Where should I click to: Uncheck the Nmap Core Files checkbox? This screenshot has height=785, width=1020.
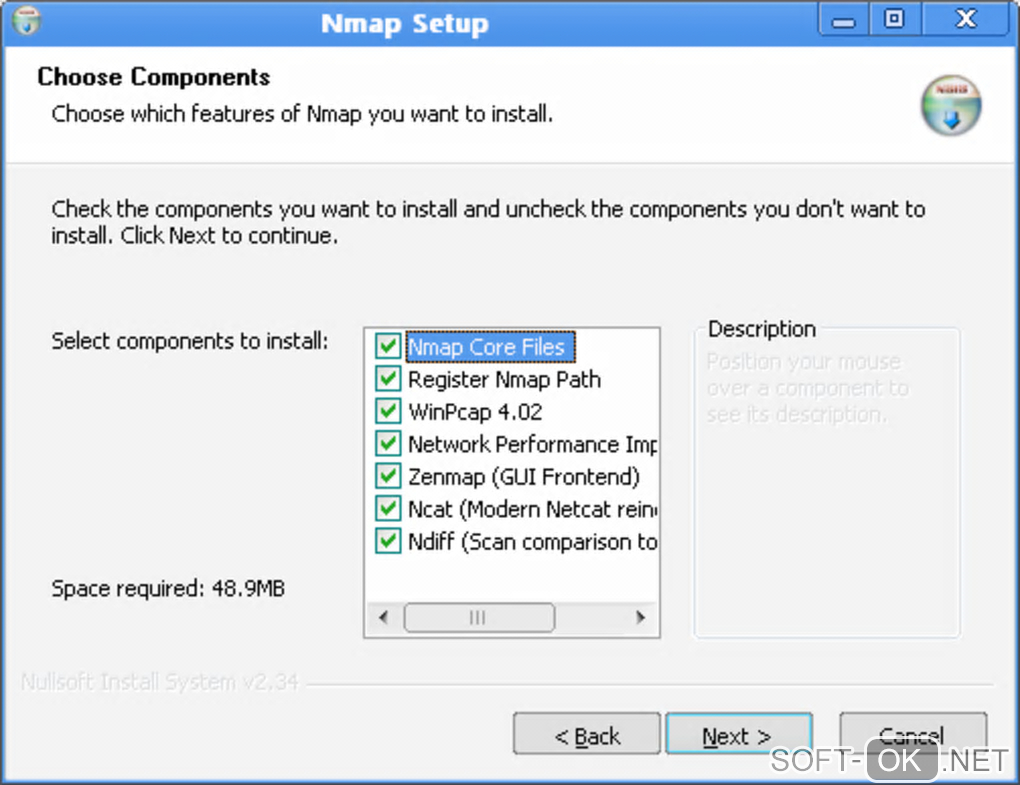click(x=387, y=347)
